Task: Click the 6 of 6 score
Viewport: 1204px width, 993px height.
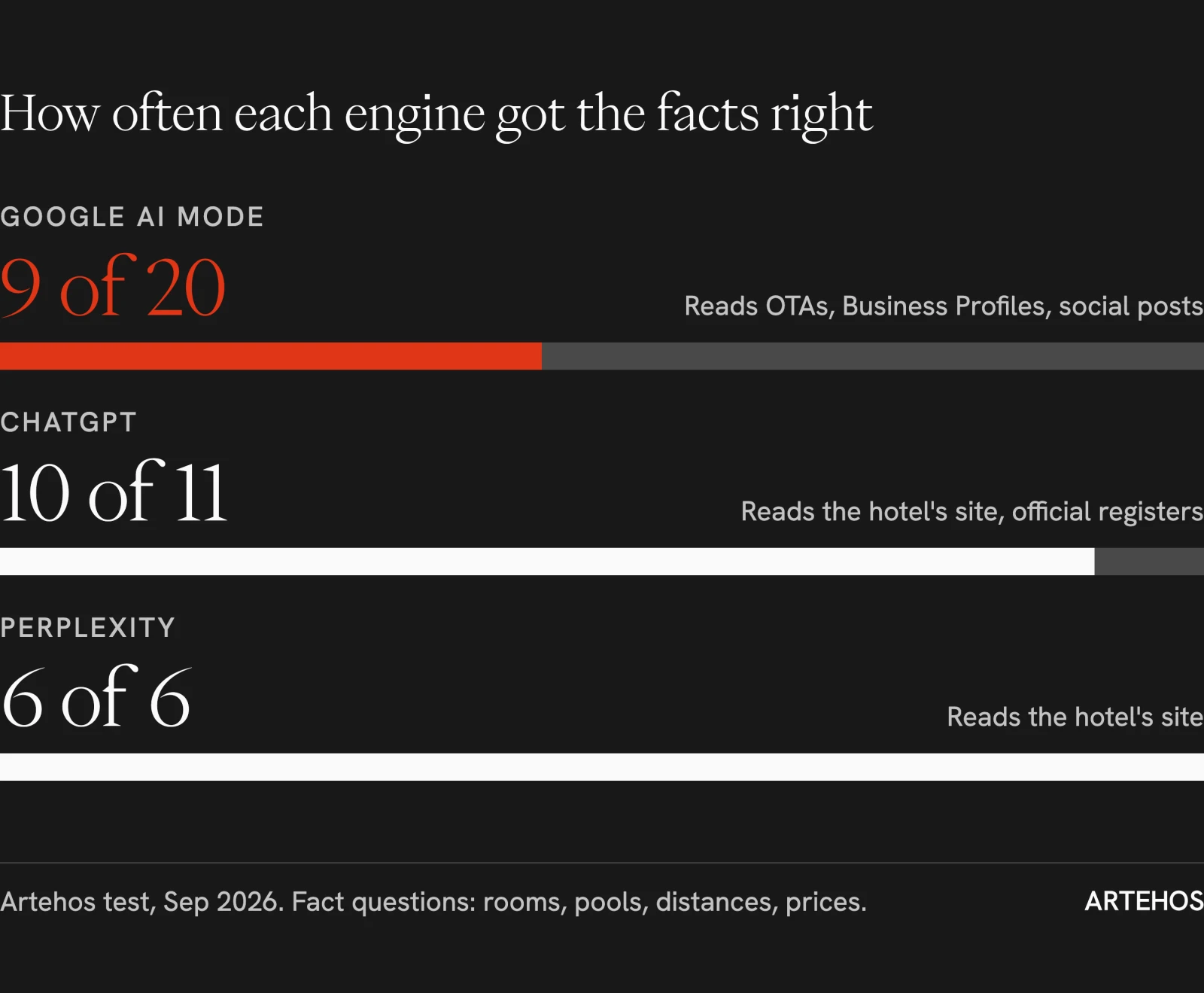Action: pos(96,697)
